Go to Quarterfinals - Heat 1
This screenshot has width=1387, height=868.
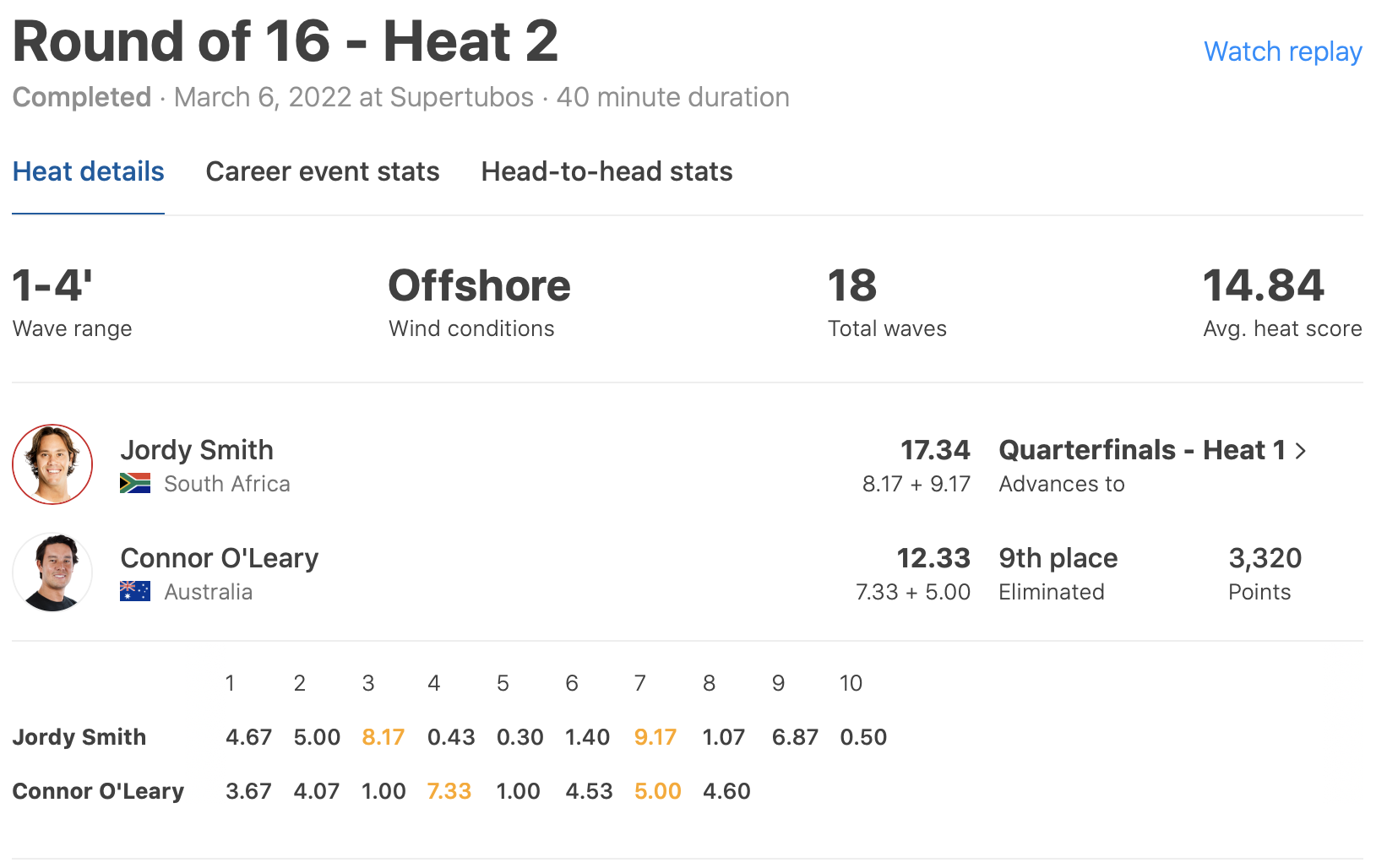coord(1142,450)
